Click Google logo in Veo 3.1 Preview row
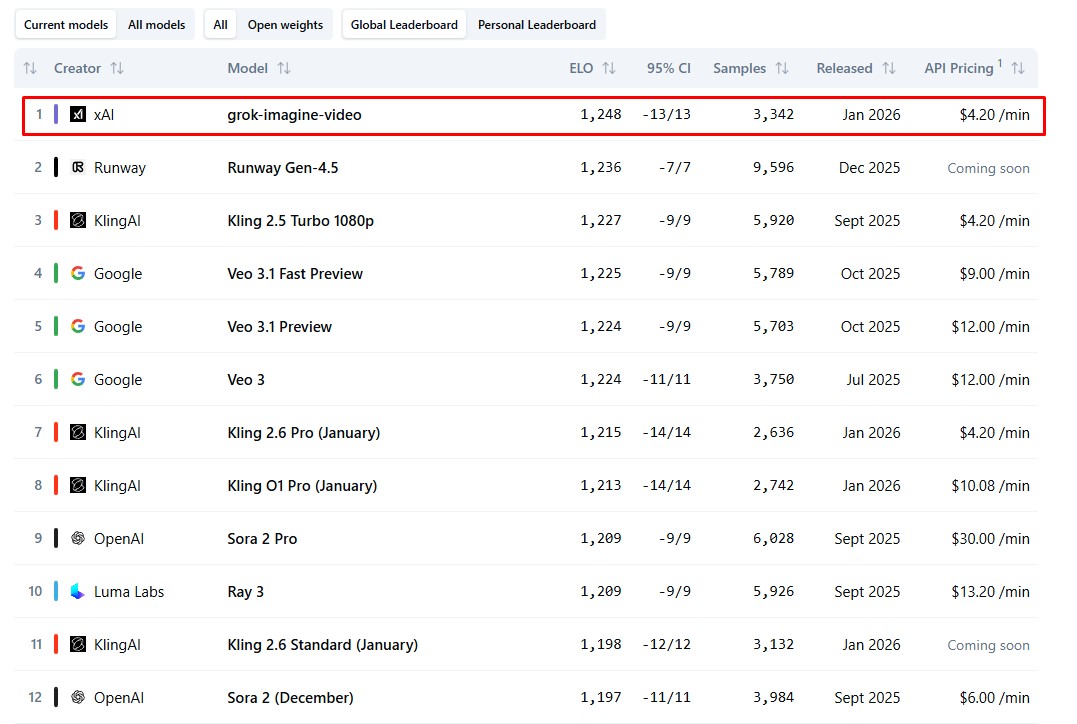Viewport: 1077px width, 724px height. click(x=78, y=326)
